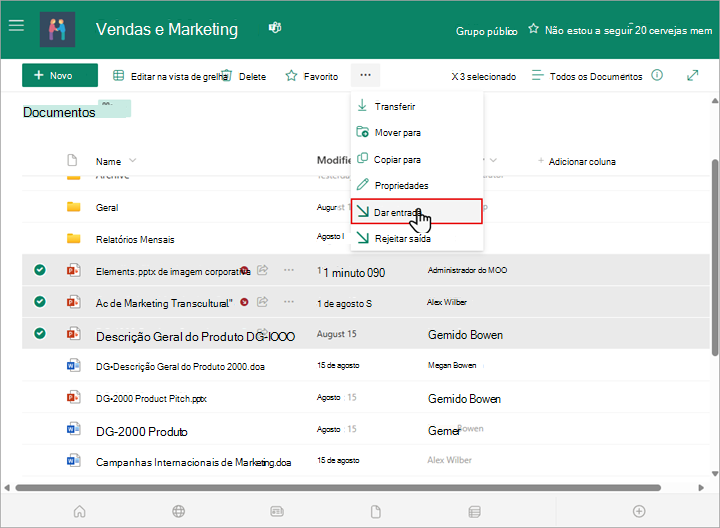This screenshot has width=720, height=528.
Task: Click the Word icon of DG-2000 Produto
Action: 73,429
